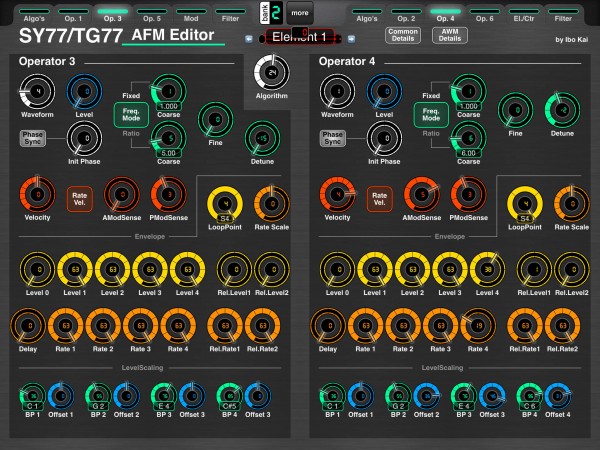600x450 pixels.
Task: Click Operator 3 LoopPoint knob
Action: [225, 204]
